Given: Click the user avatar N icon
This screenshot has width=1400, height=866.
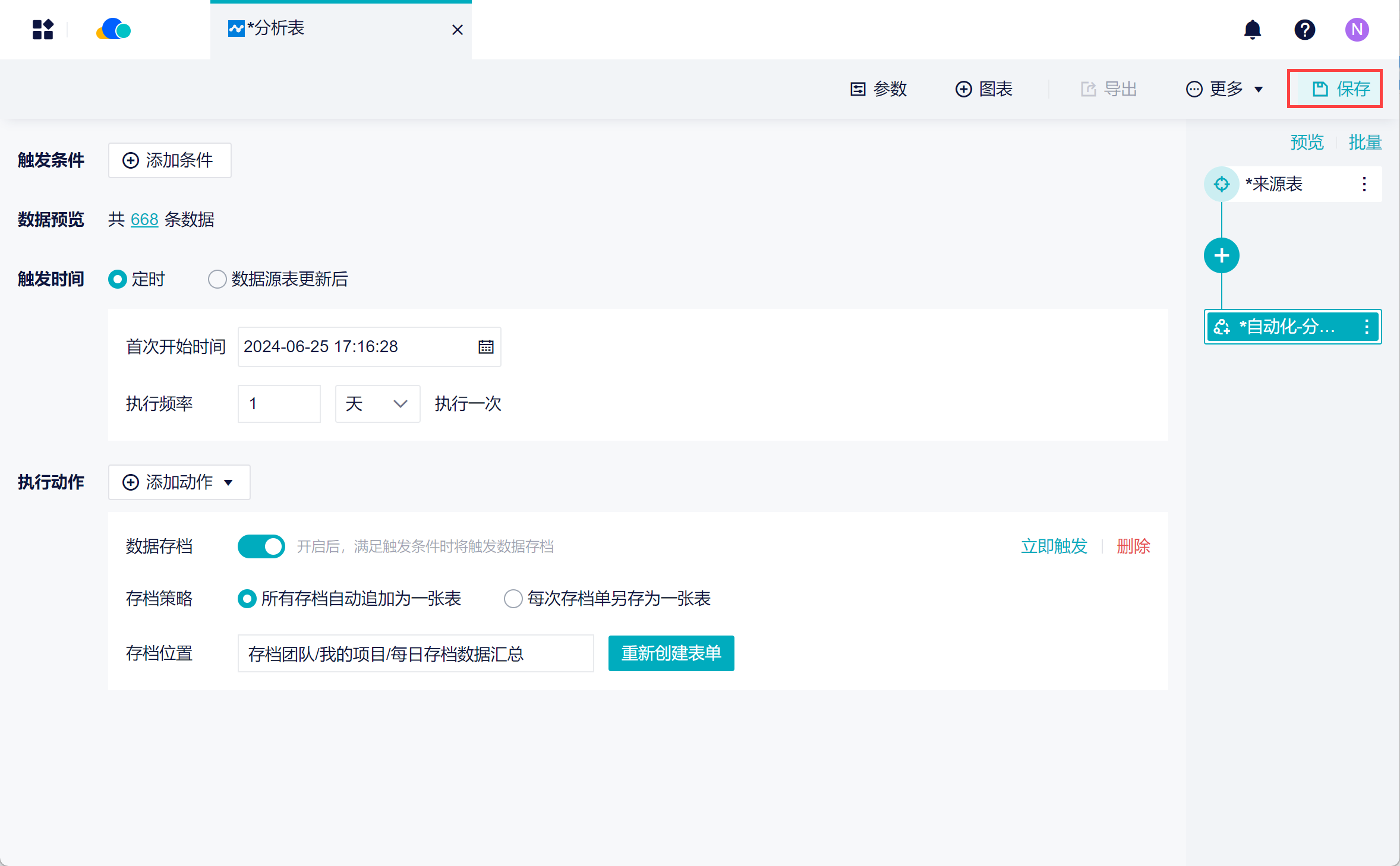Looking at the screenshot, I should [x=1357, y=29].
